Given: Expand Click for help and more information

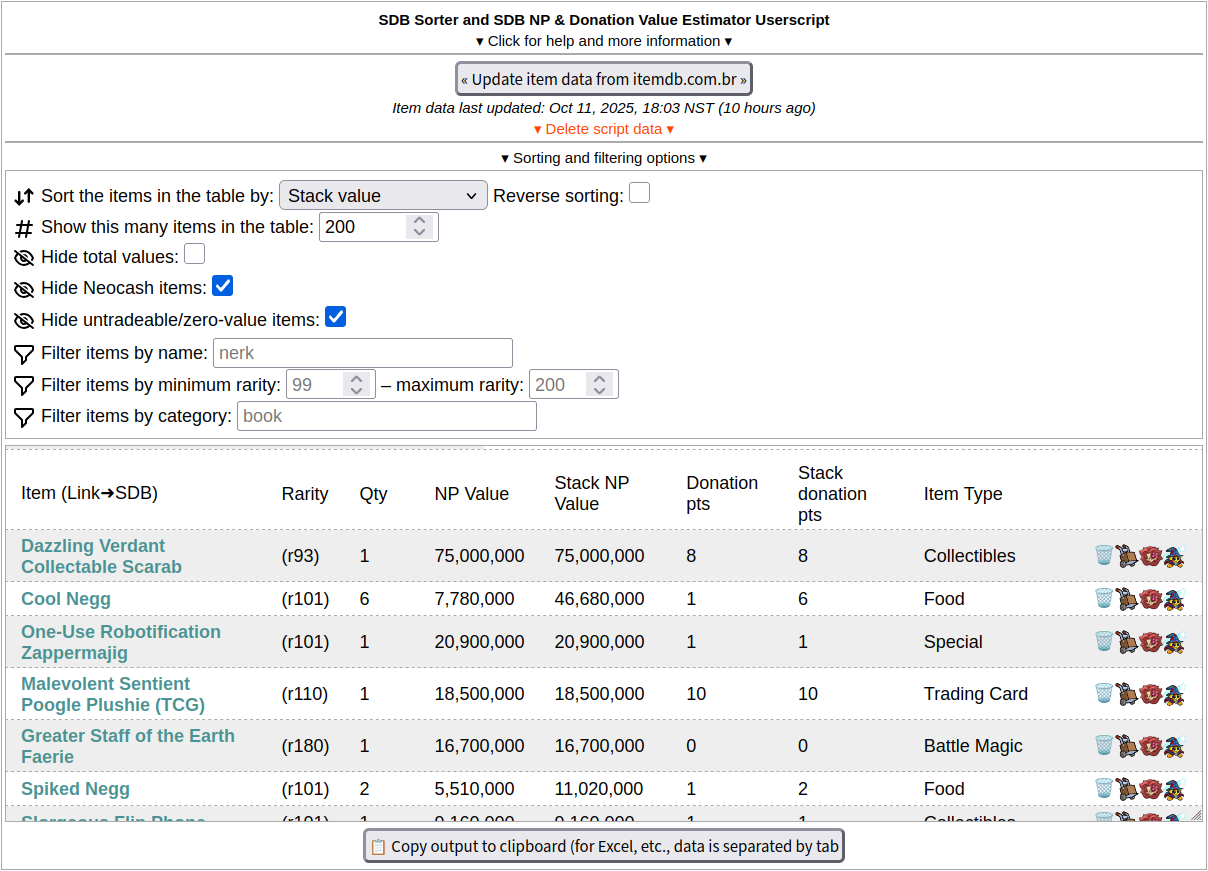Looking at the screenshot, I should coord(604,41).
